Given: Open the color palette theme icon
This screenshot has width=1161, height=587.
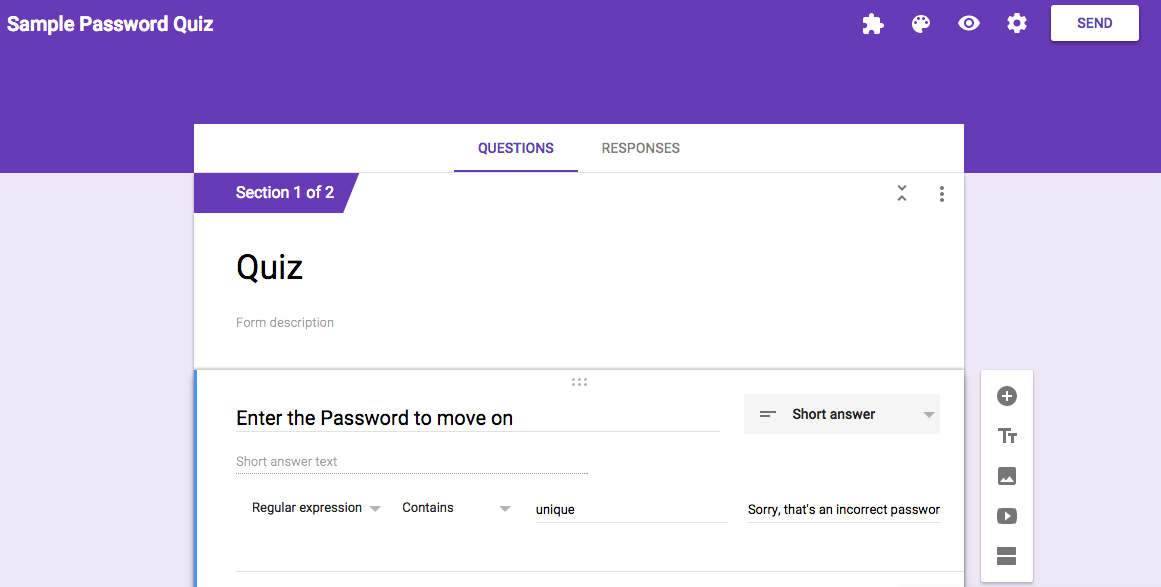Looking at the screenshot, I should click(x=920, y=24).
